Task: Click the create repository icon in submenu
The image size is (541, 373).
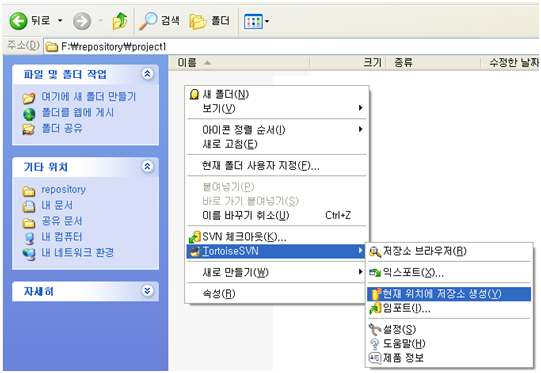Action: pos(376,294)
